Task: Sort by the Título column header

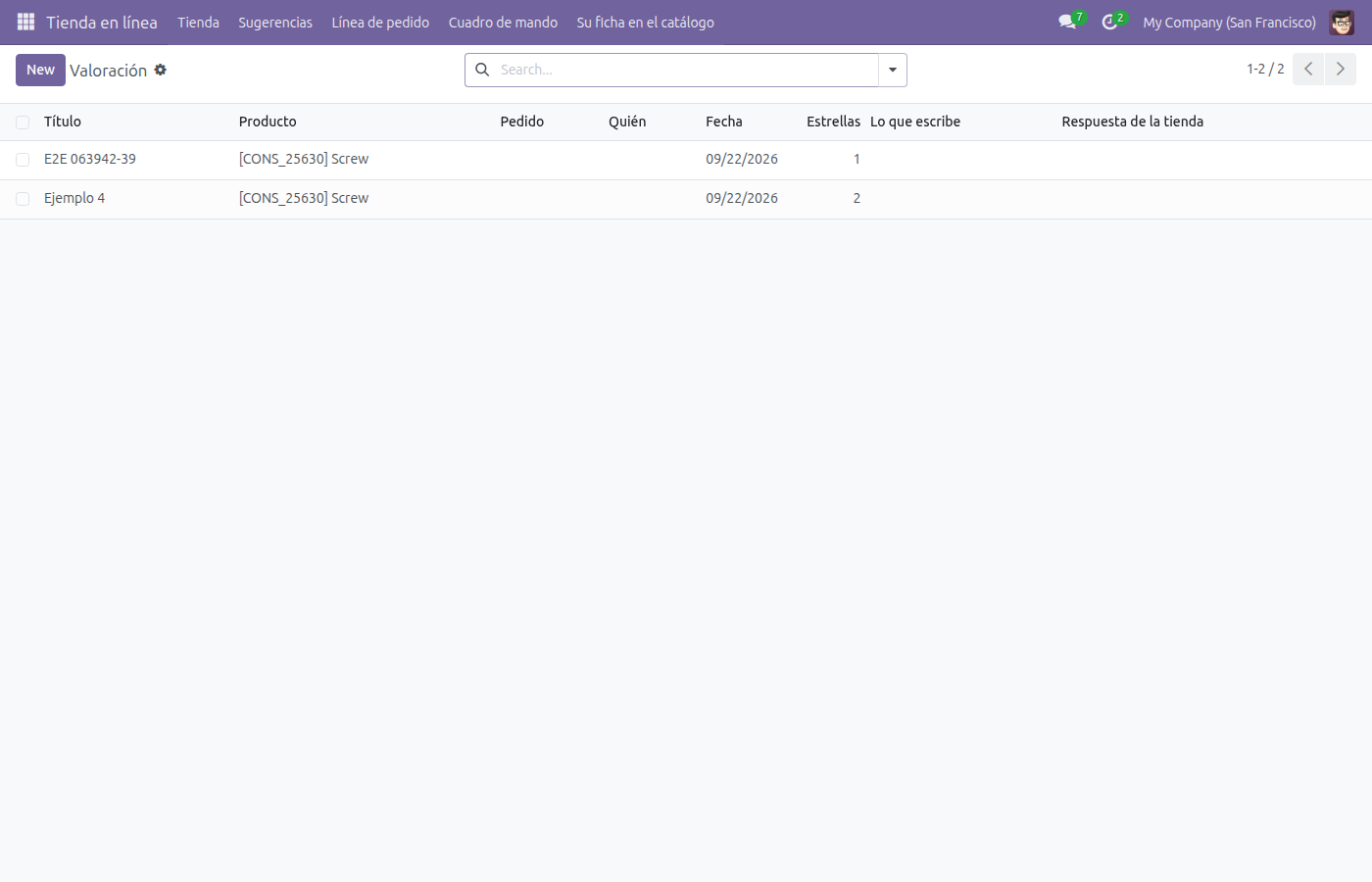Action: click(63, 122)
